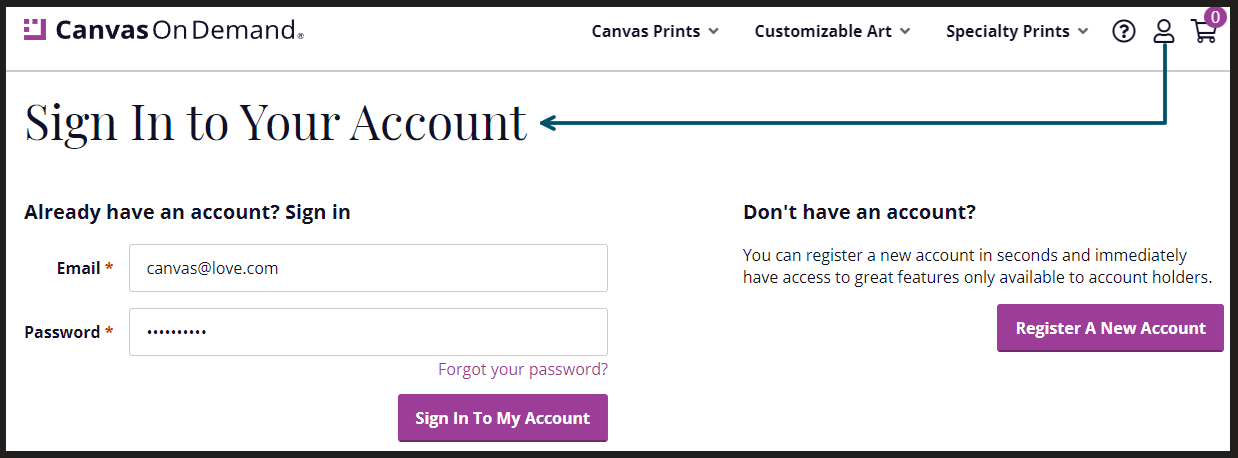
Task: Expand the Specialty Prints chevron arrow
Action: [1083, 31]
